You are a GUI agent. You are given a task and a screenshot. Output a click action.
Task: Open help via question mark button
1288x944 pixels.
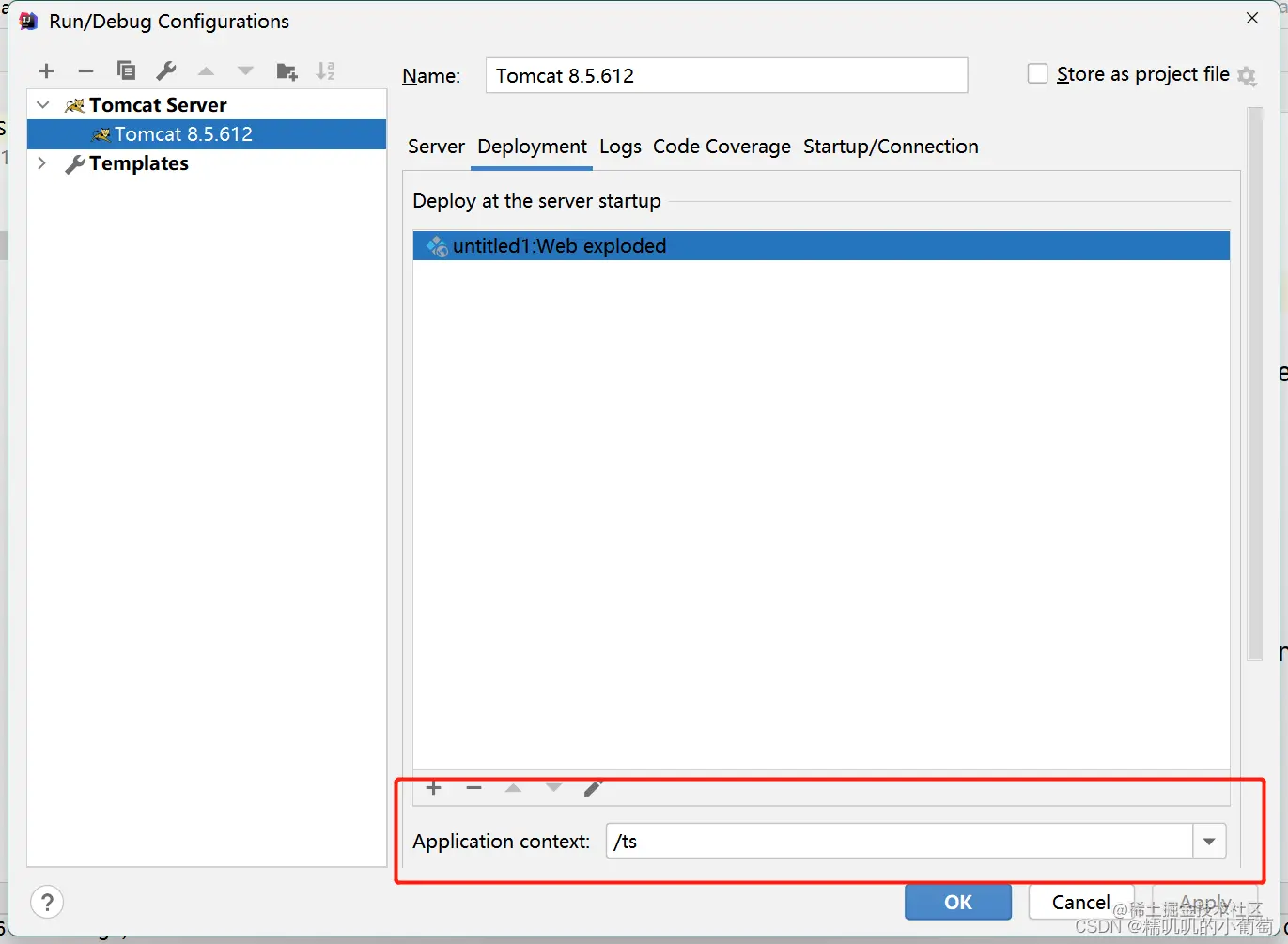[47, 903]
